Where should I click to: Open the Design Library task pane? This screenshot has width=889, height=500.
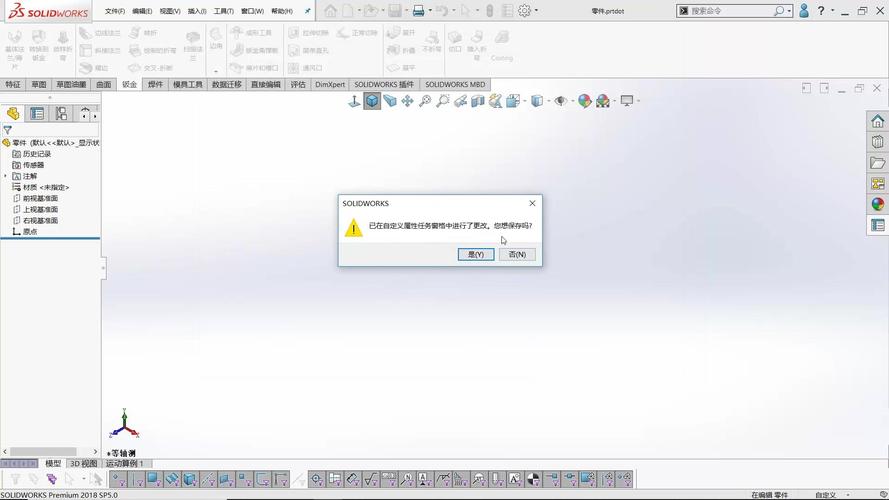pyautogui.click(x=878, y=142)
